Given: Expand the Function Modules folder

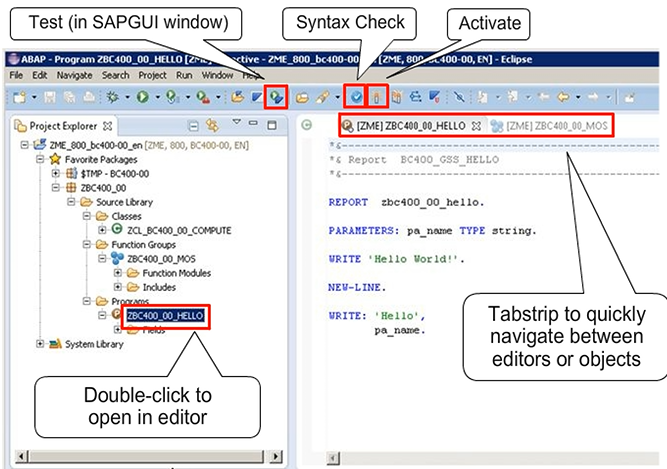Looking at the screenshot, I should pyautogui.click(x=118, y=272).
